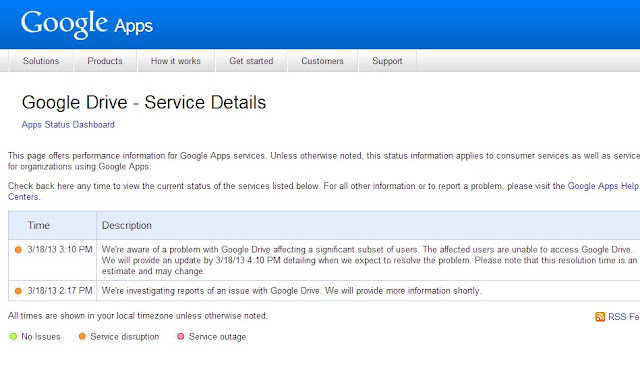This screenshot has height=368, width=640.
Task: Open the Products navigation tab
Action: 105,61
